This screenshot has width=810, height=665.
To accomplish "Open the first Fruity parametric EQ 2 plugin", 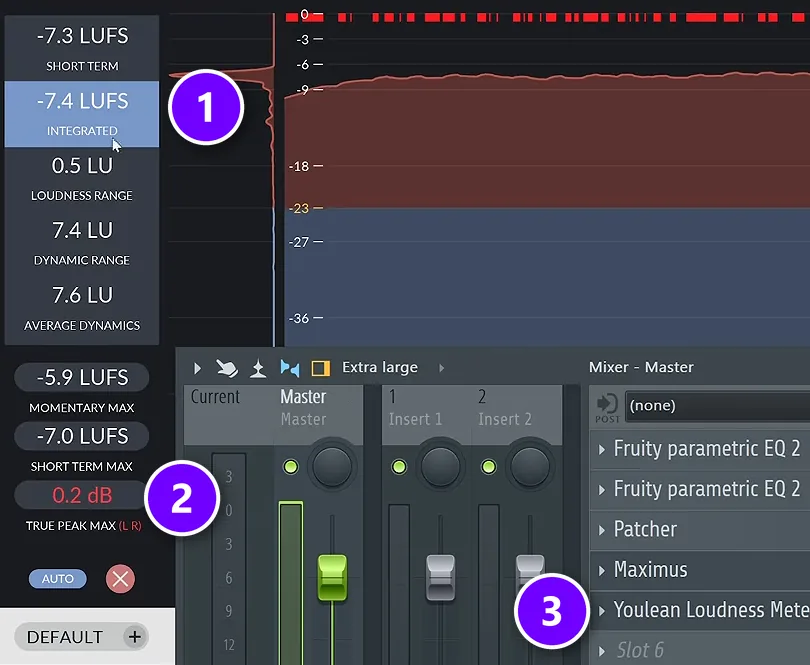I will click(x=707, y=449).
